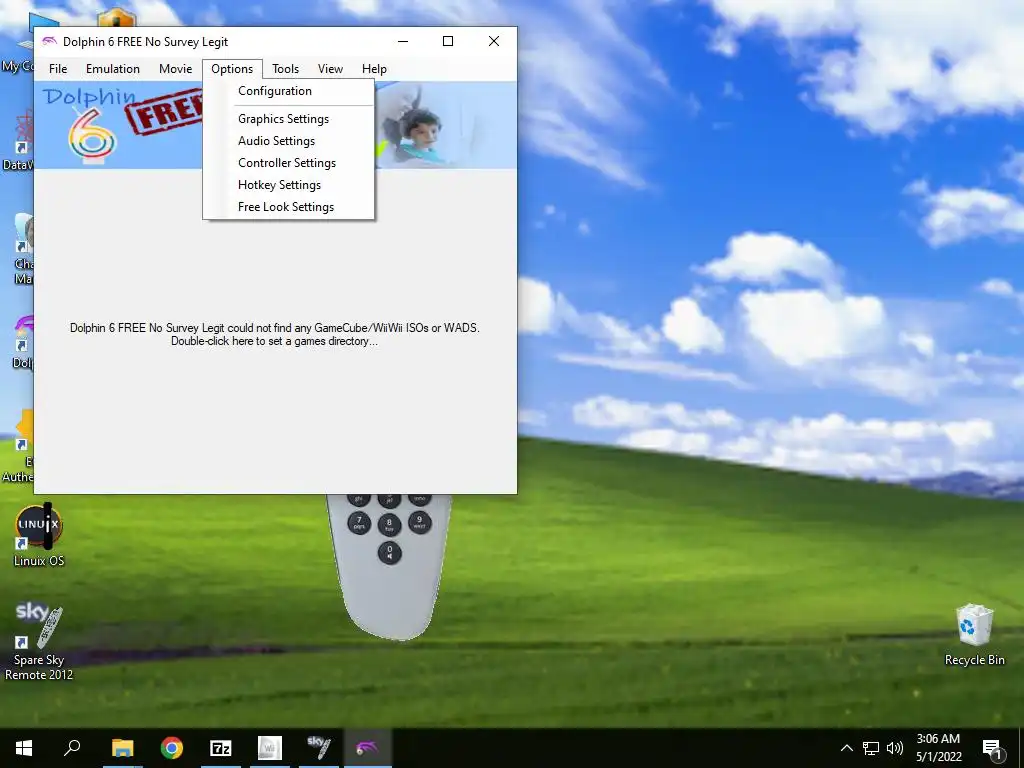Open the Movie menu
The height and width of the screenshot is (768, 1024).
pyautogui.click(x=175, y=69)
